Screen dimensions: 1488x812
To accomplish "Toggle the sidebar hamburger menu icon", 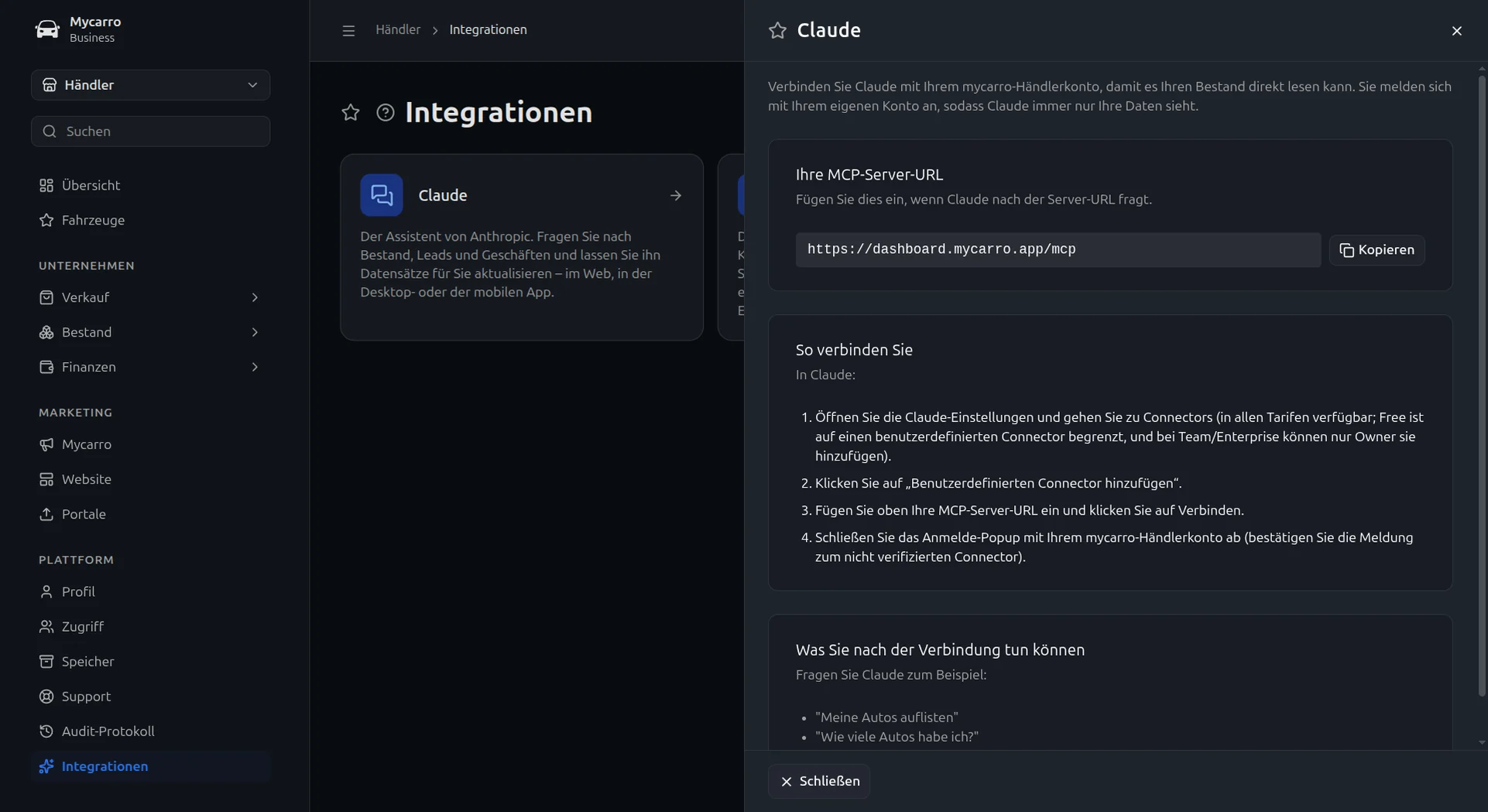I will point(348,31).
